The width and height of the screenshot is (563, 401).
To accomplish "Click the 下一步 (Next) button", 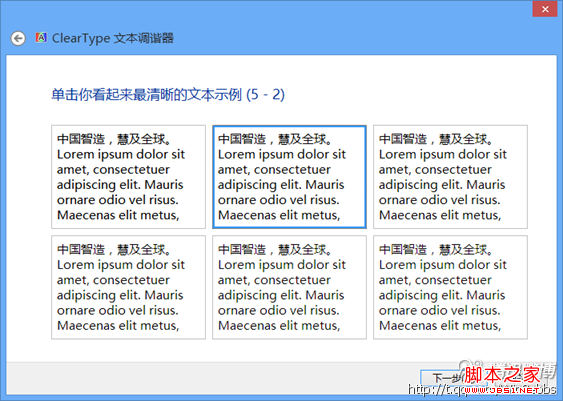I will (453, 378).
